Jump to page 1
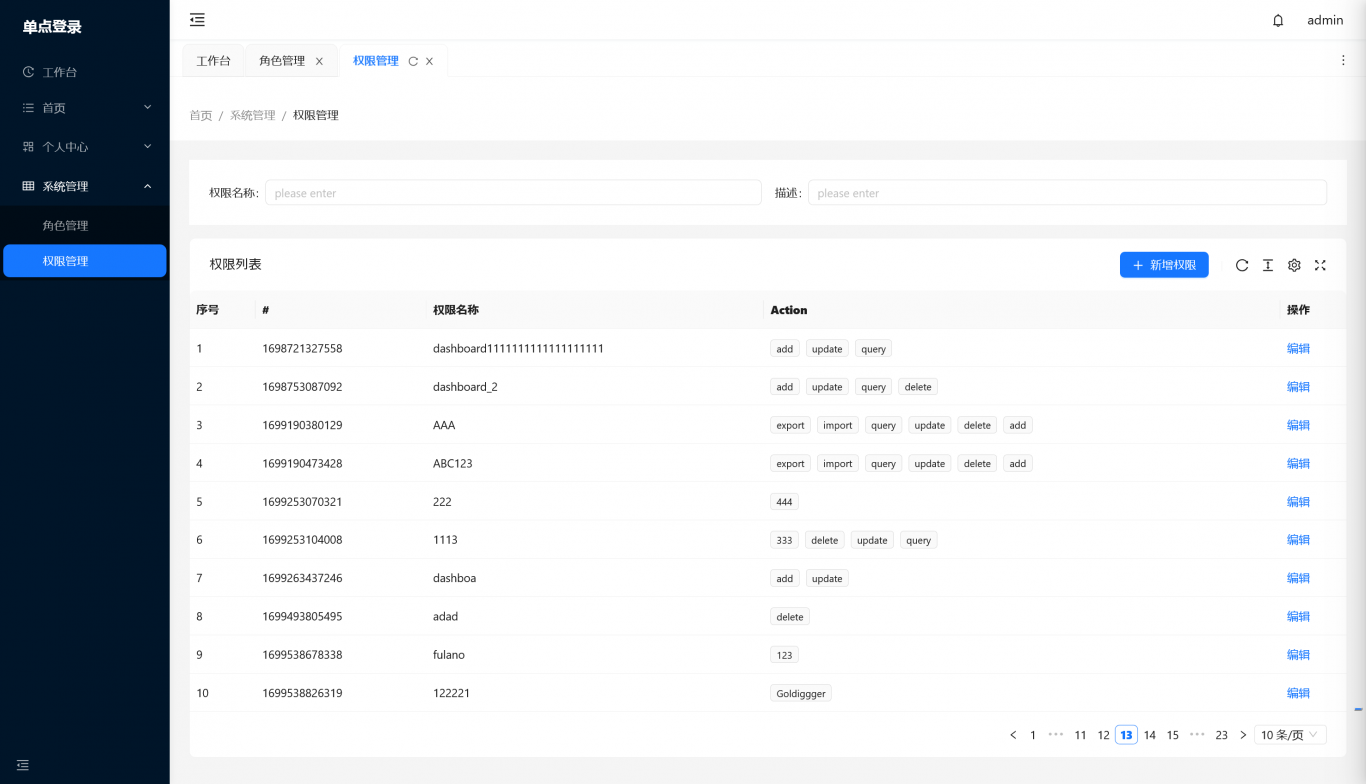This screenshot has width=1366, height=784. (x=1033, y=735)
